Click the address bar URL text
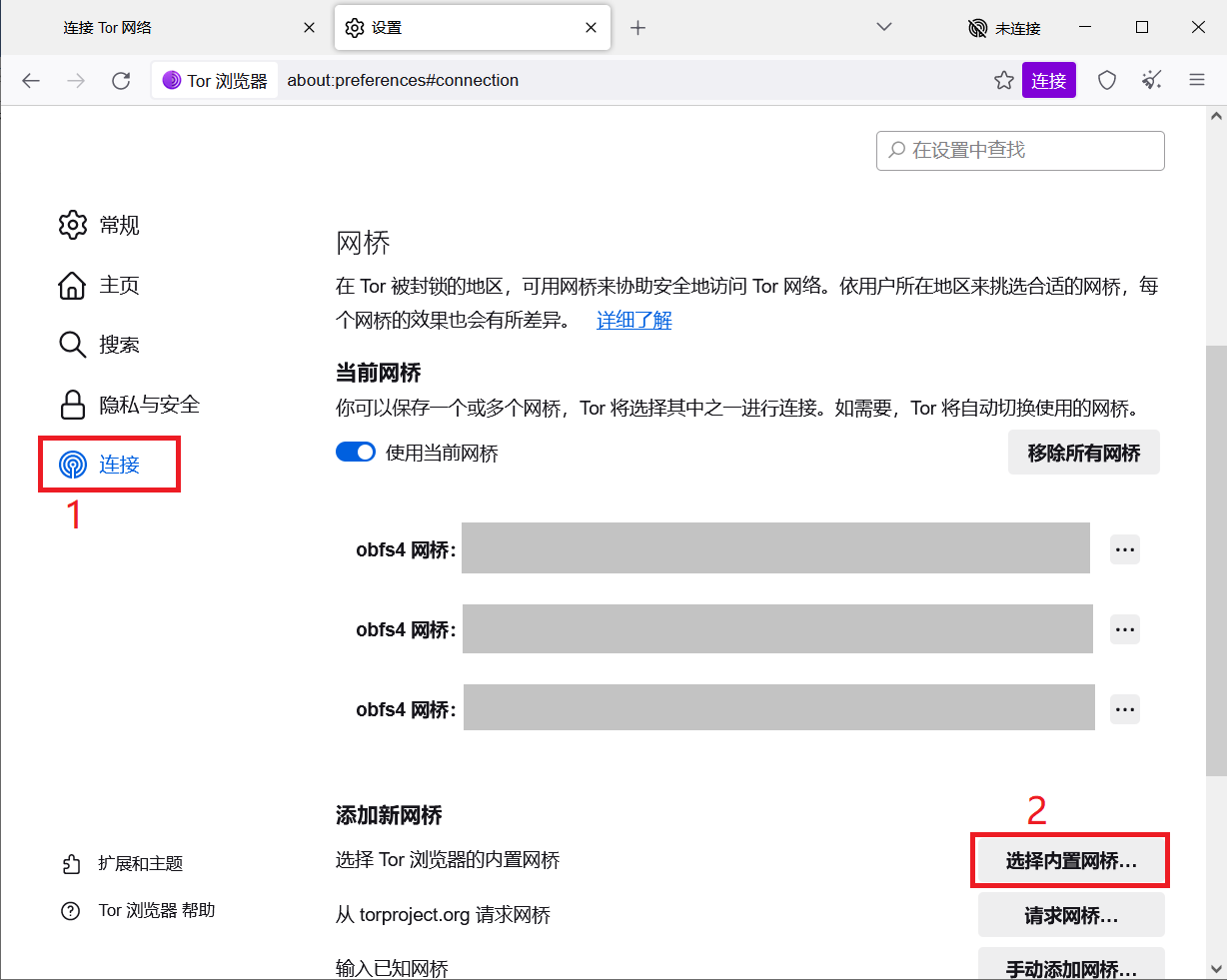This screenshot has width=1228, height=980. [x=403, y=81]
